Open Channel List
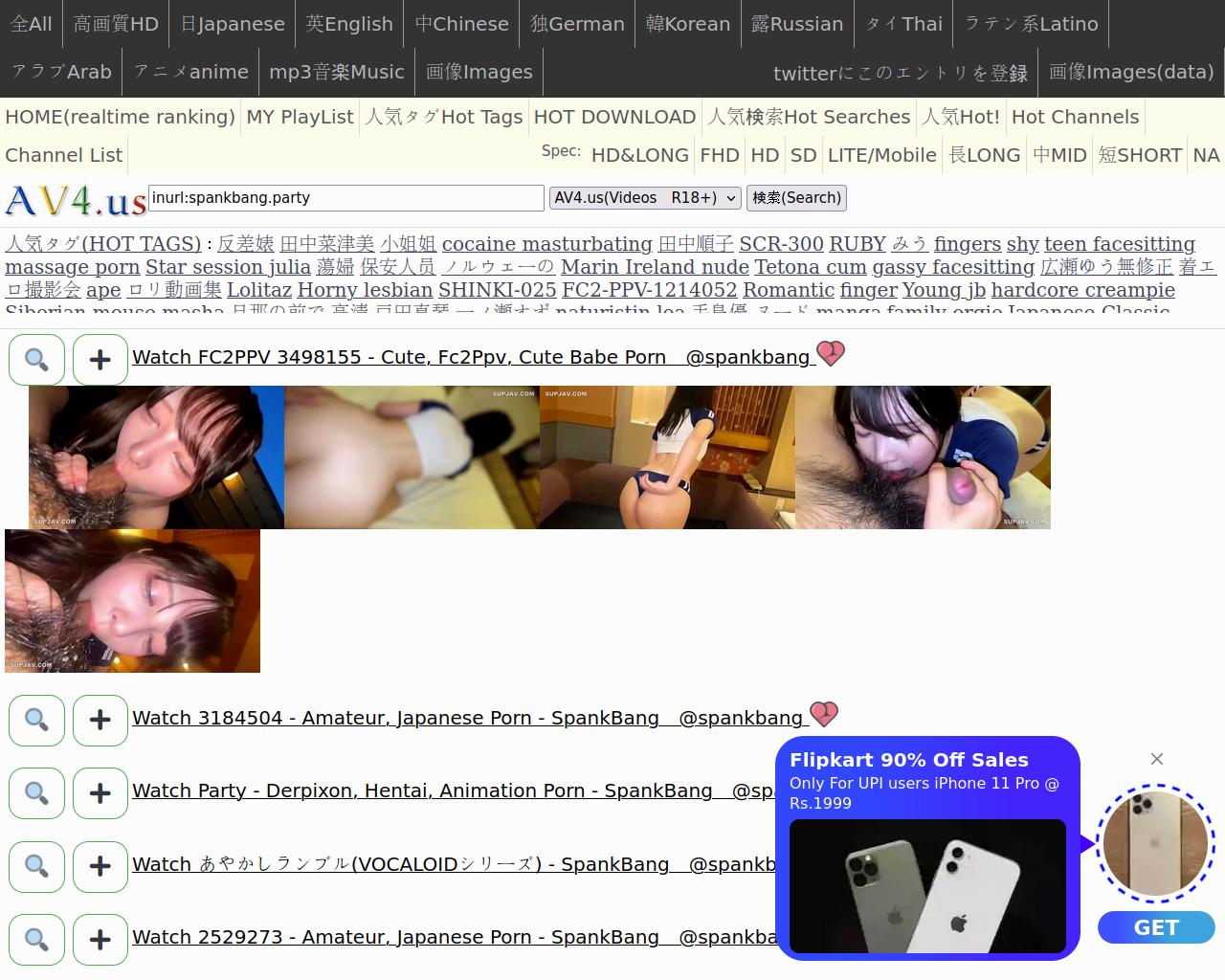This screenshot has width=1225, height=980. 64,155
